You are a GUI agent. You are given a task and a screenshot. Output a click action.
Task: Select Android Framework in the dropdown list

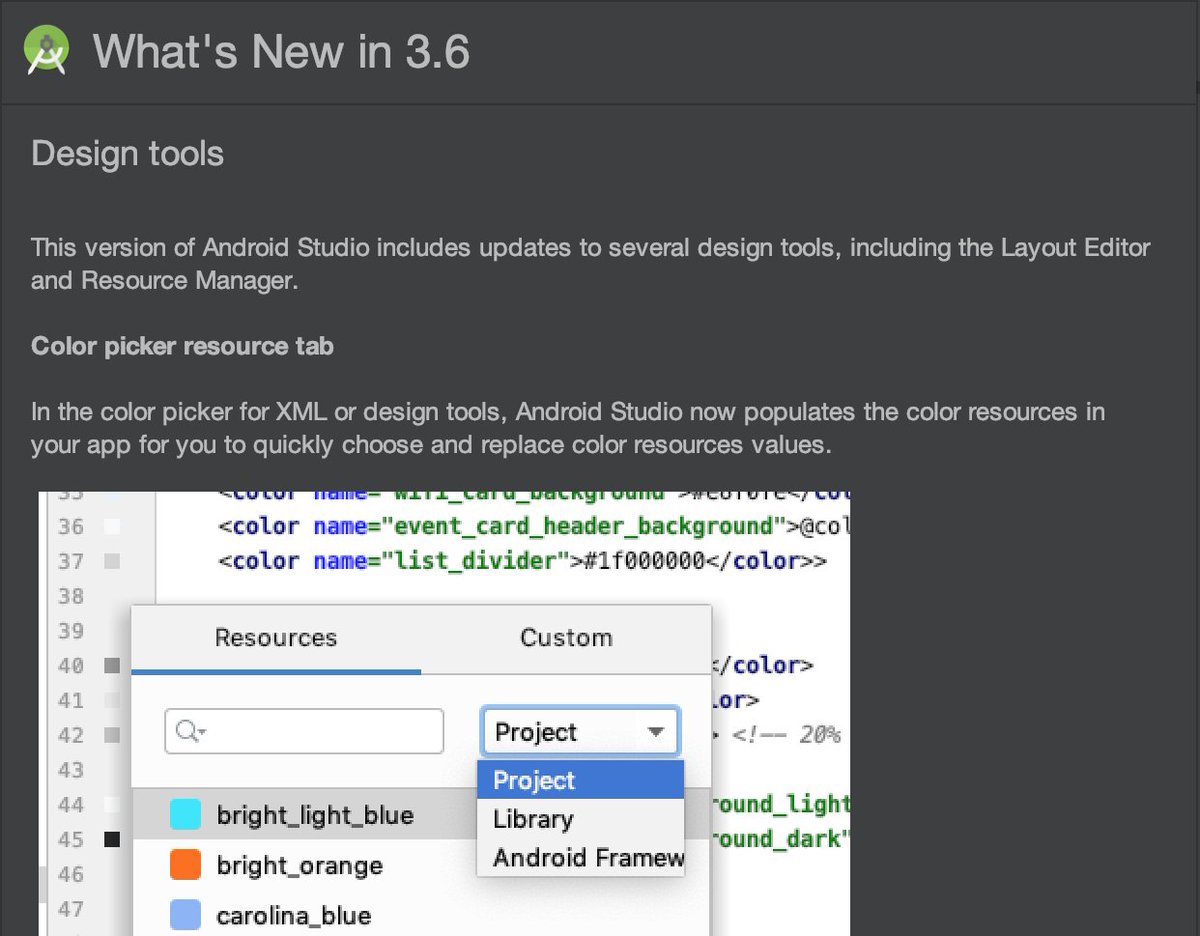point(580,857)
